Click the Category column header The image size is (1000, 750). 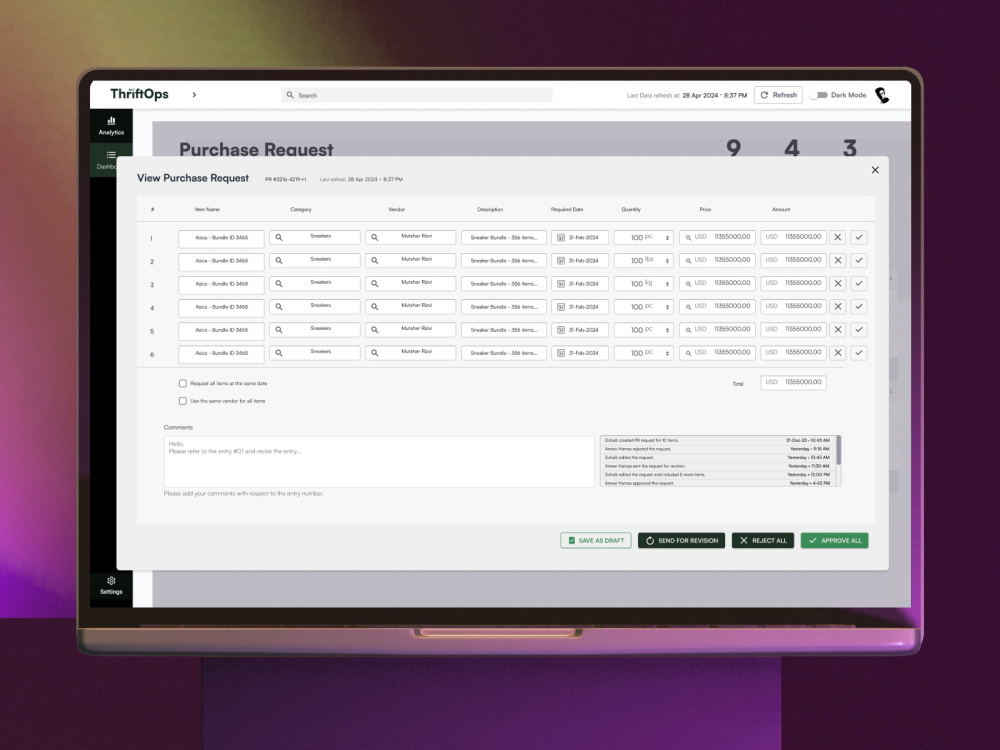tap(301, 209)
